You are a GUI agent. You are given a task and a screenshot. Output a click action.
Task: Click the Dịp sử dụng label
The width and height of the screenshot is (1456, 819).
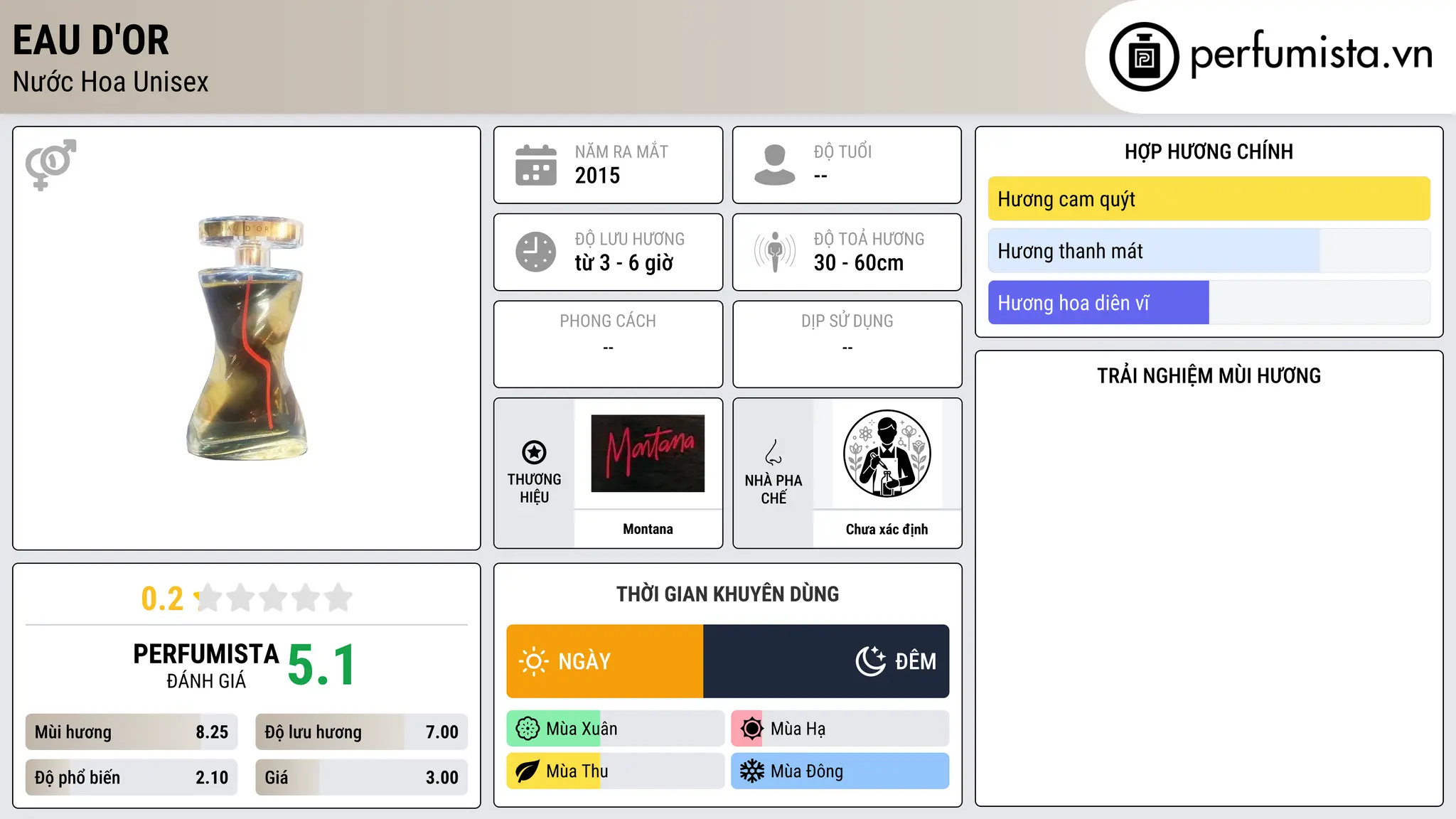[847, 321]
